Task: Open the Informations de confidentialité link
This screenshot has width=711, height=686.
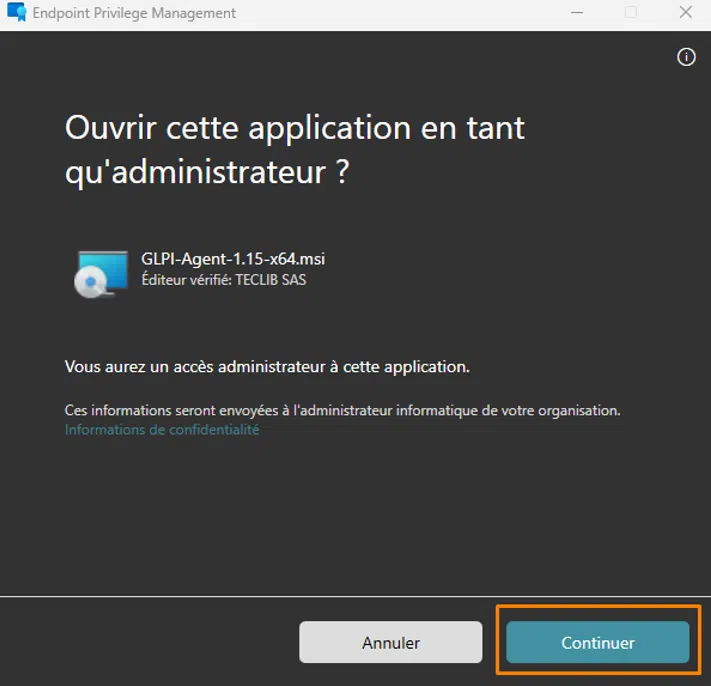Action: [162, 429]
